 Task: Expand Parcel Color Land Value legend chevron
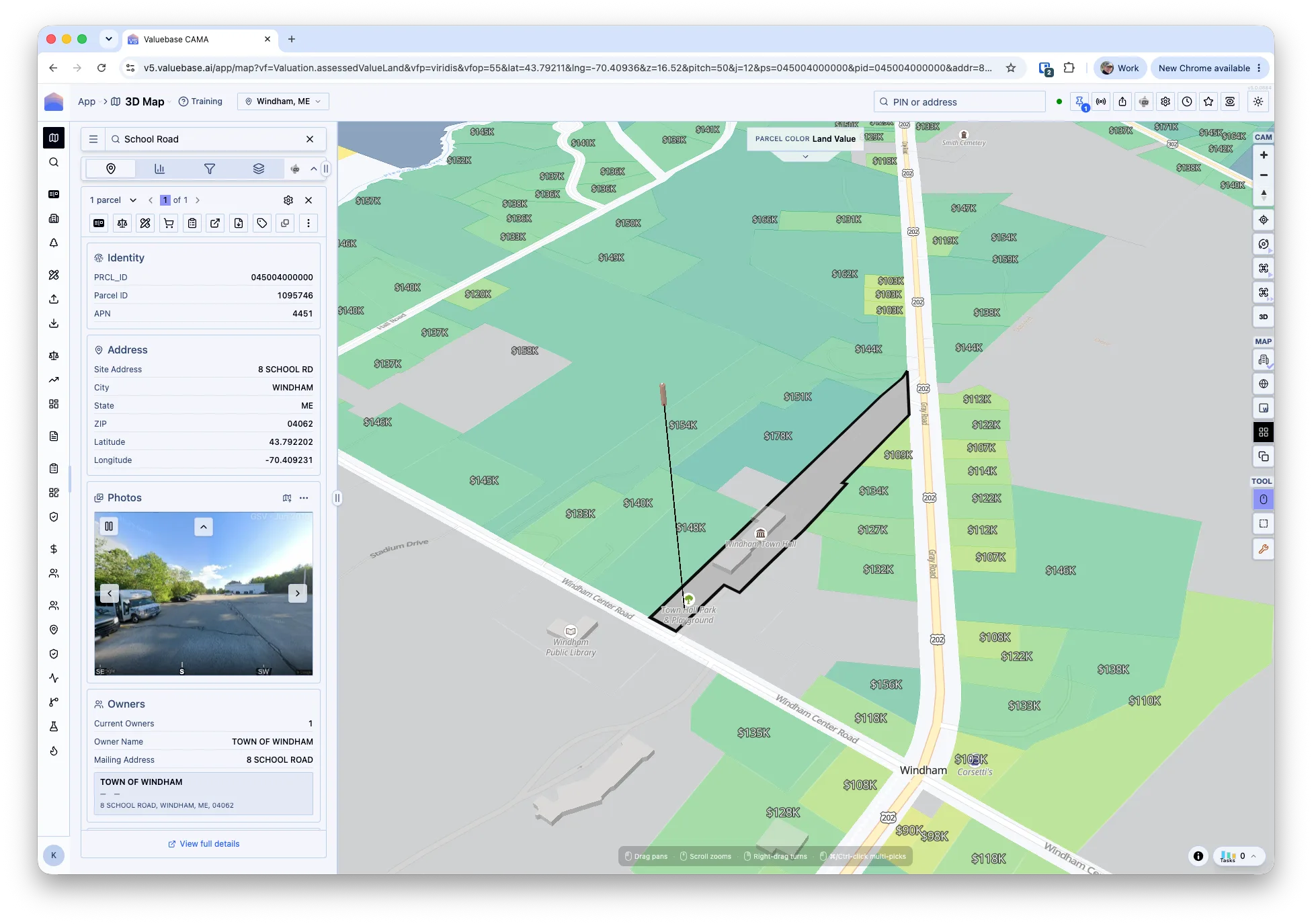[805, 157]
